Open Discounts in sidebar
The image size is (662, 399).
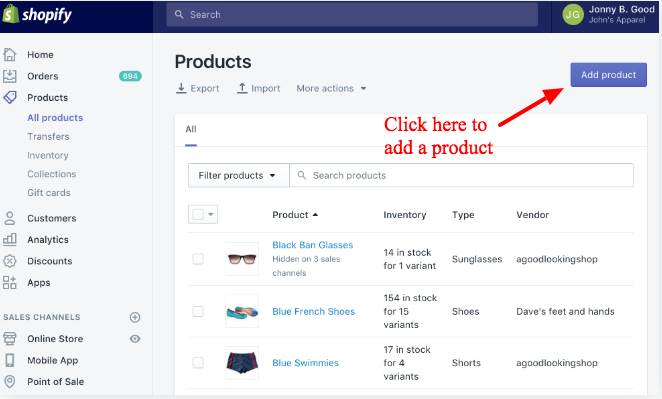pyautogui.click(x=49, y=261)
